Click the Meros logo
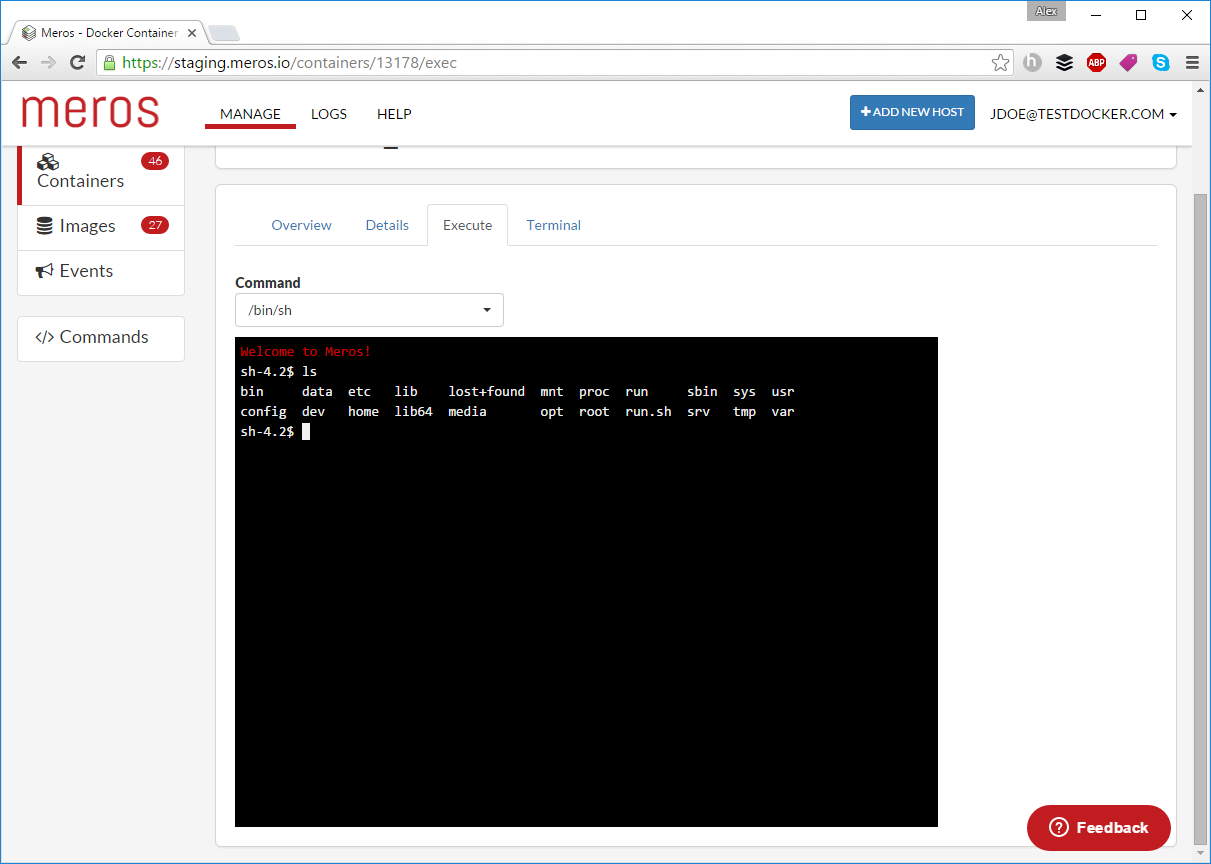Screen dimensions: 1211x864 [90, 112]
